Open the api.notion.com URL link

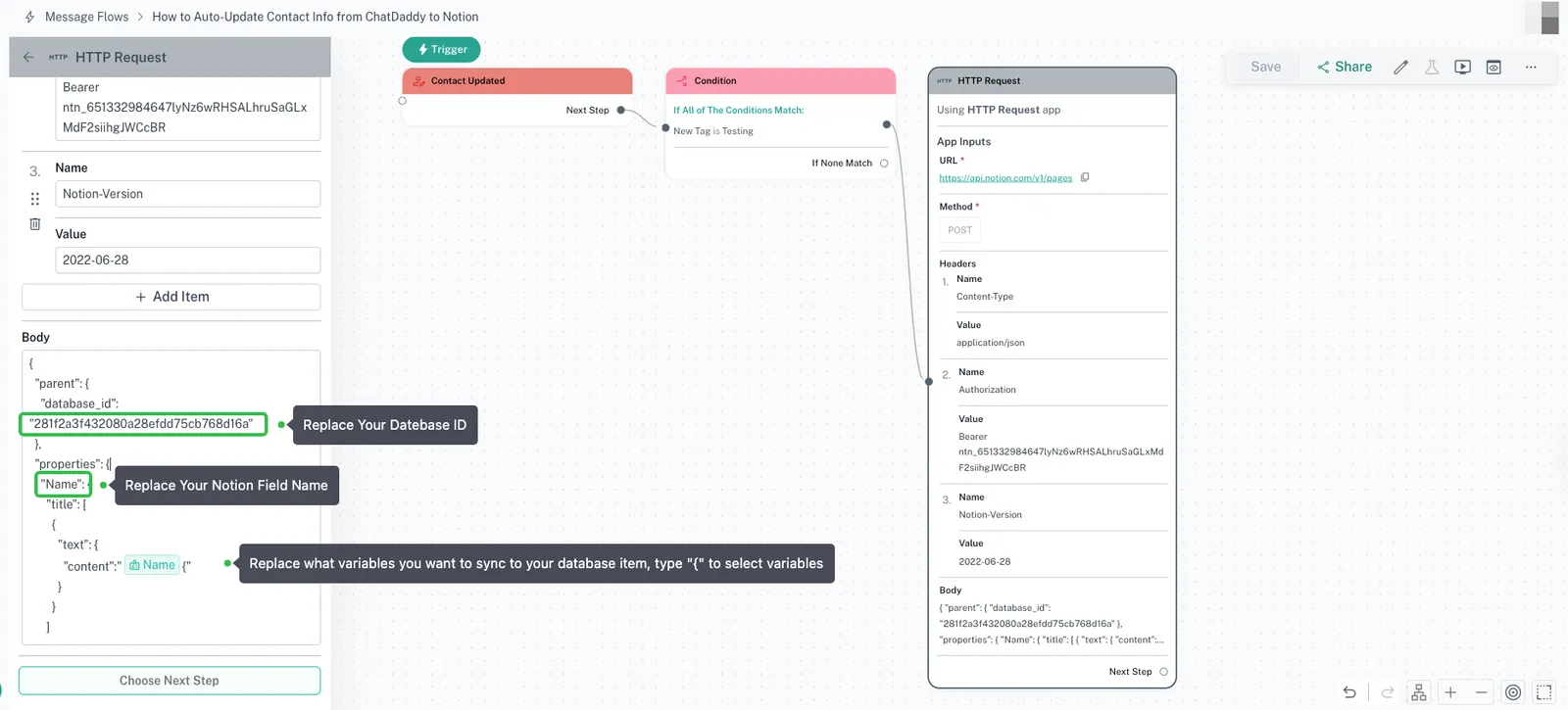1005,178
